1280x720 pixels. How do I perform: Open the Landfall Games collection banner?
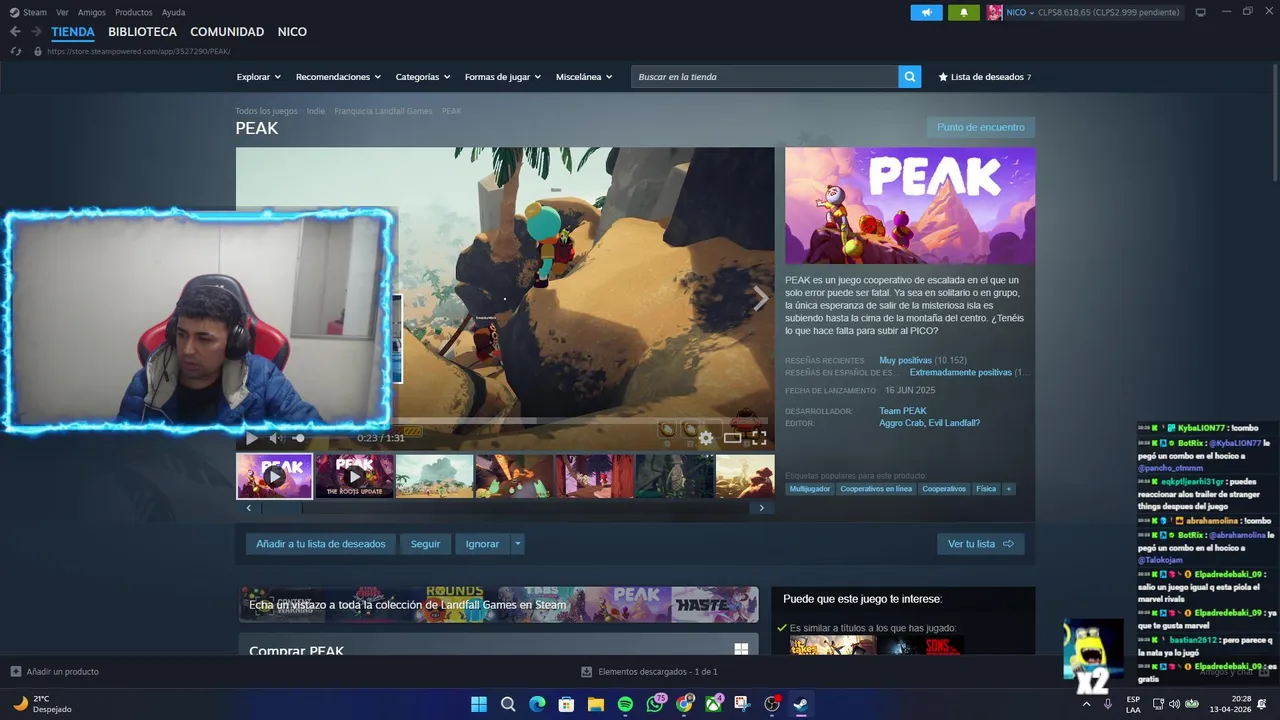pos(498,604)
